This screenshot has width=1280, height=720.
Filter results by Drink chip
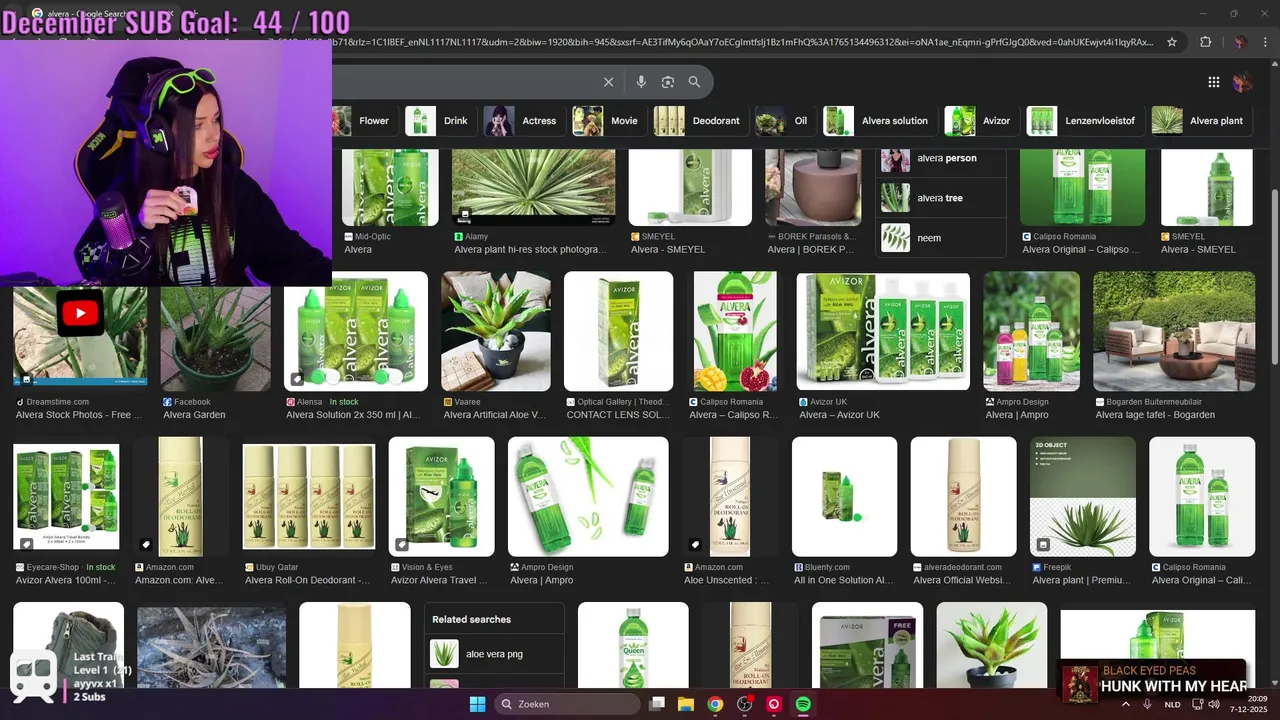tap(439, 121)
